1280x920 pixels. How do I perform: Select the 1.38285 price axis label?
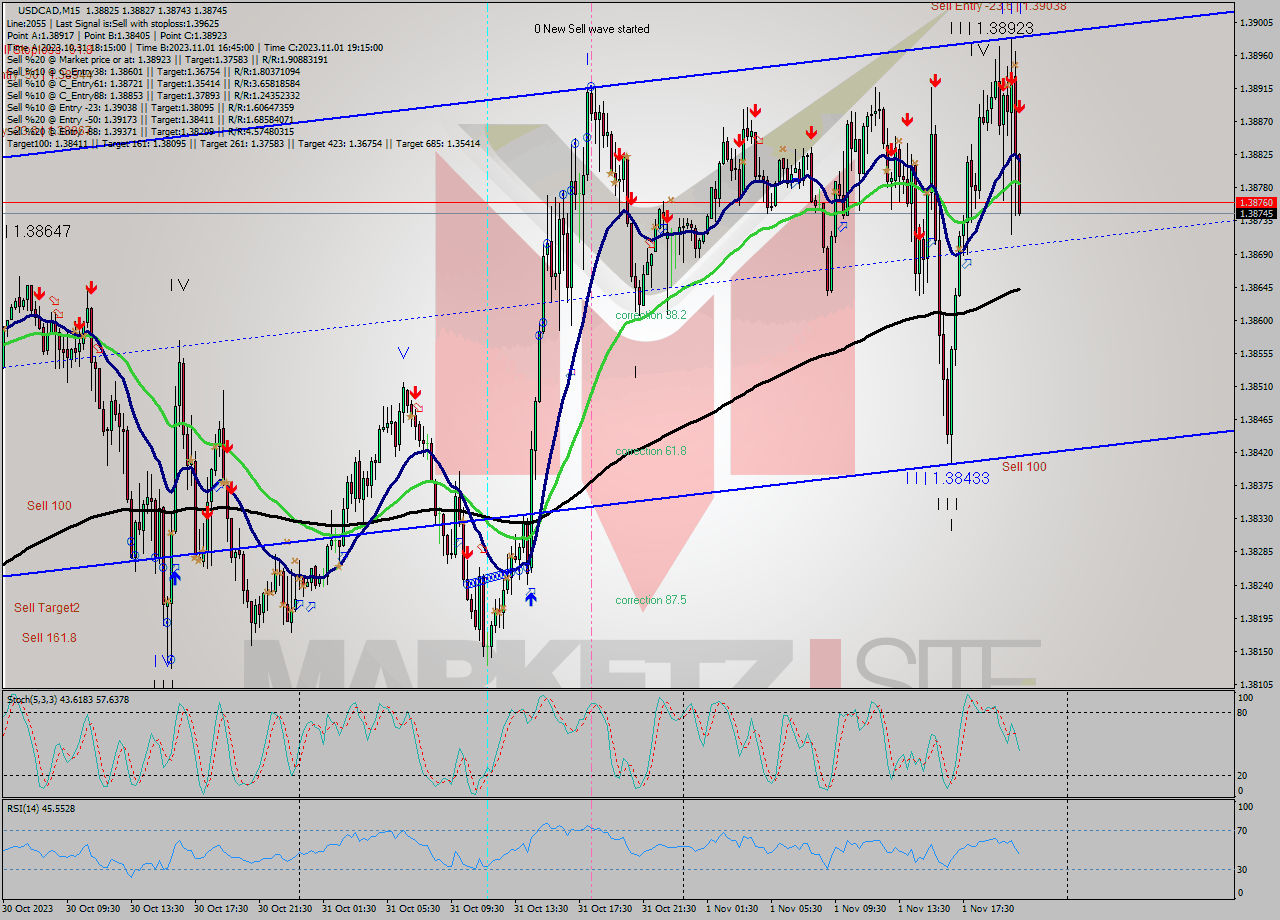[1256, 552]
